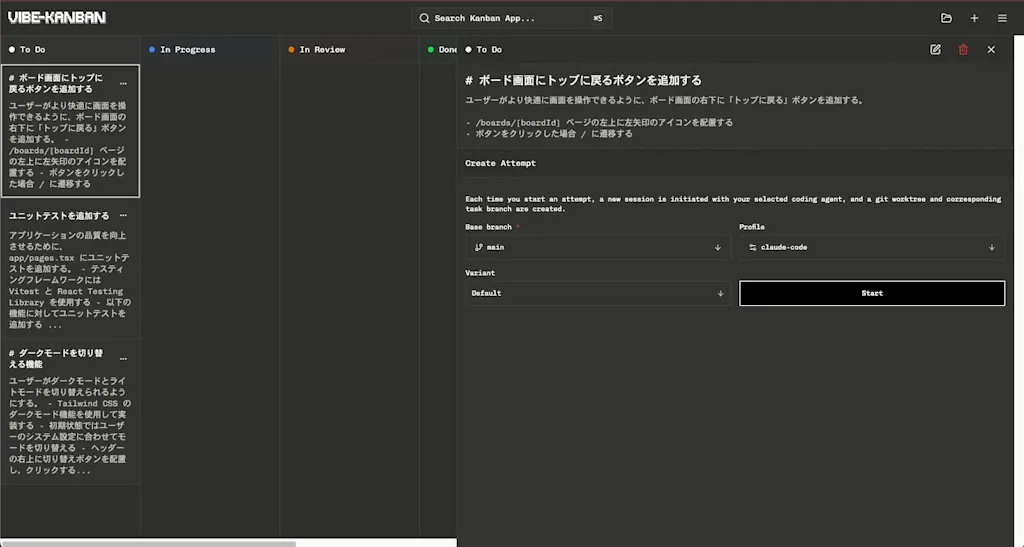Screen dimensions: 1024x547
Task: Click the red delete trash icon
Action: (x=963, y=50)
